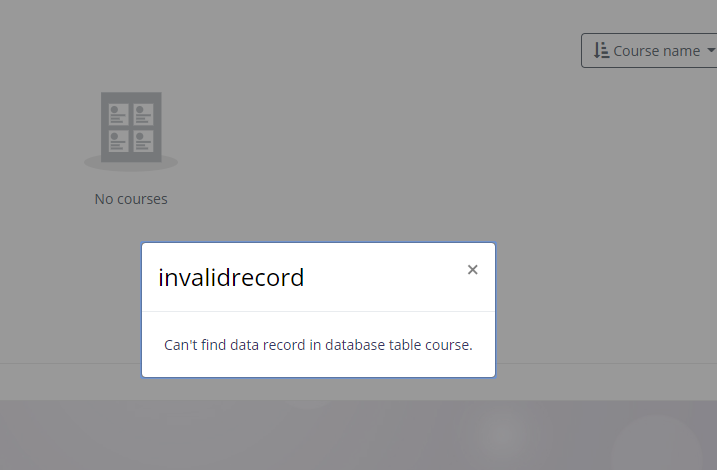Click the No courses placeholder image

pos(131,132)
